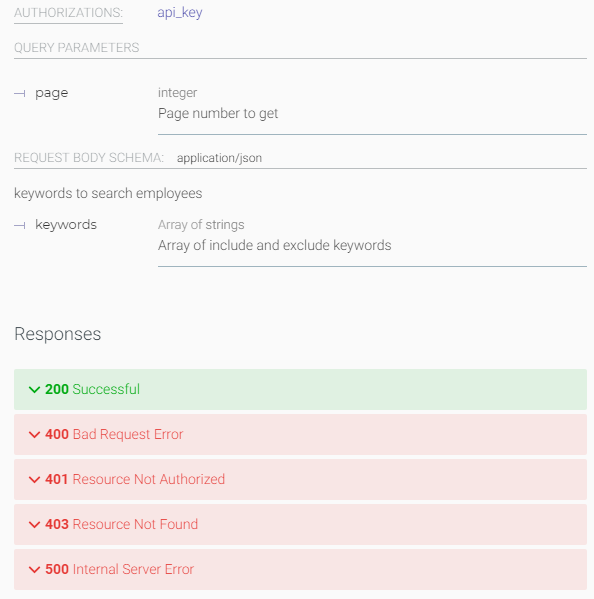Expand the 401 Resource Not Authorized row

click(x=300, y=479)
